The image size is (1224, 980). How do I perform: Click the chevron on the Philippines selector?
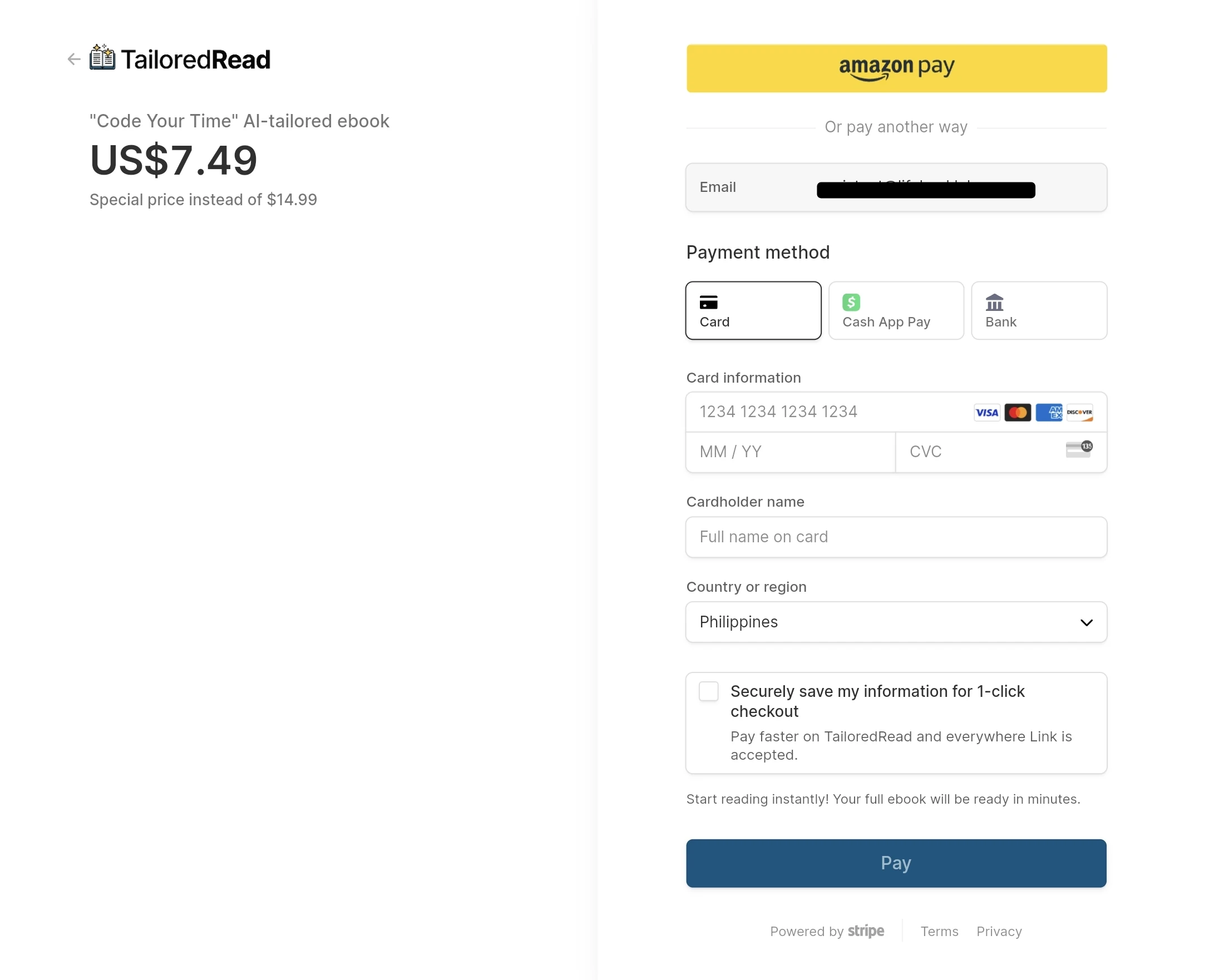tap(1086, 622)
